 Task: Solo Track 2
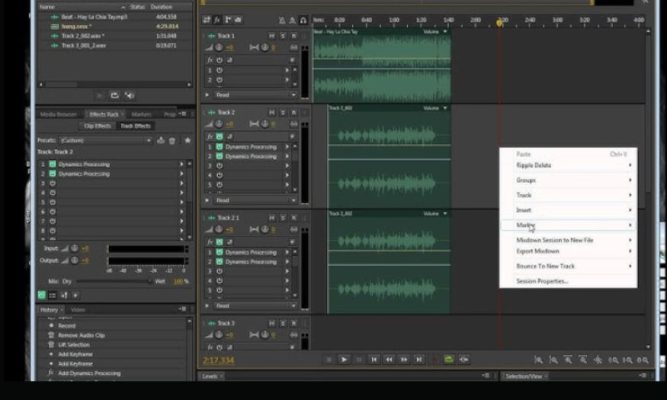(282, 112)
